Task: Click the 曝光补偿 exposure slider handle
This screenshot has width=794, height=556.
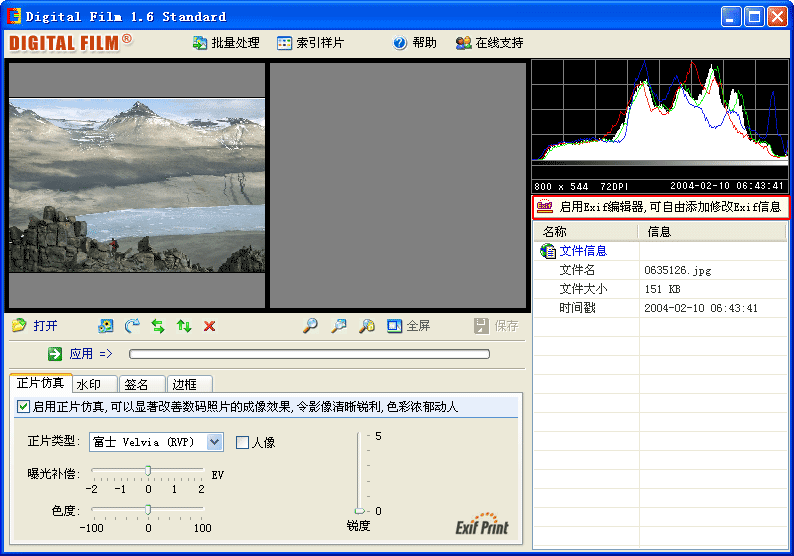Action: (x=148, y=471)
